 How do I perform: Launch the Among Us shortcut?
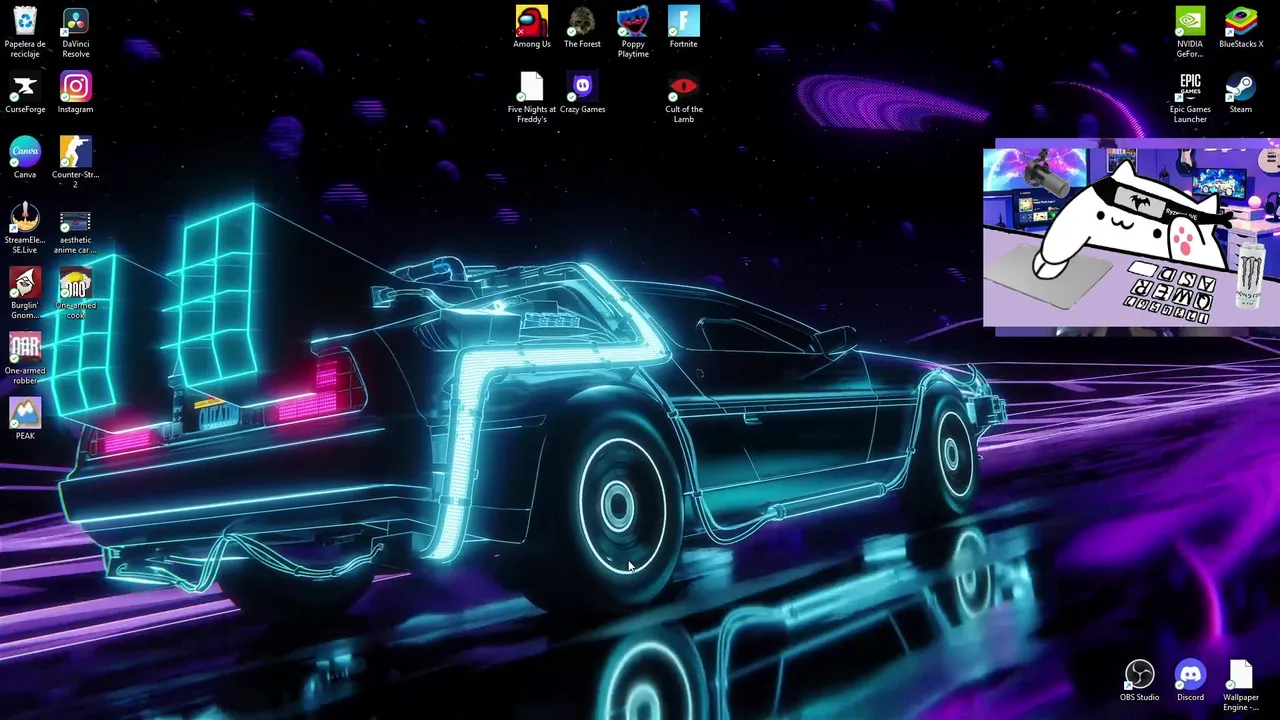[532, 27]
